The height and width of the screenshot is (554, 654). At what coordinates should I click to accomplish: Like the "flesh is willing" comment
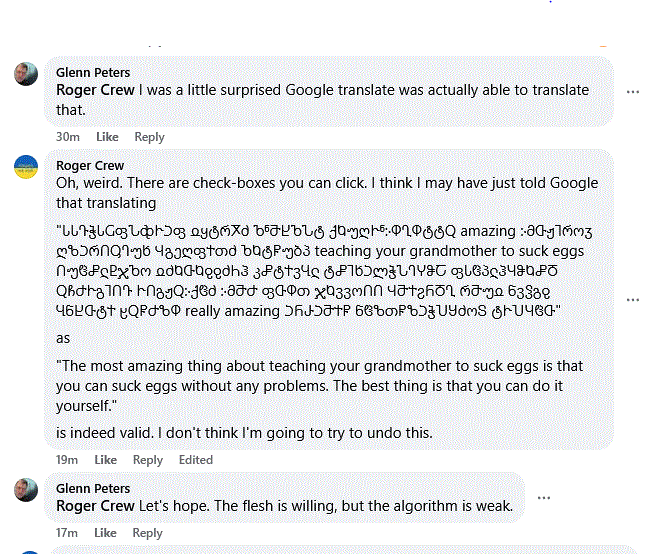pyautogui.click(x=107, y=533)
